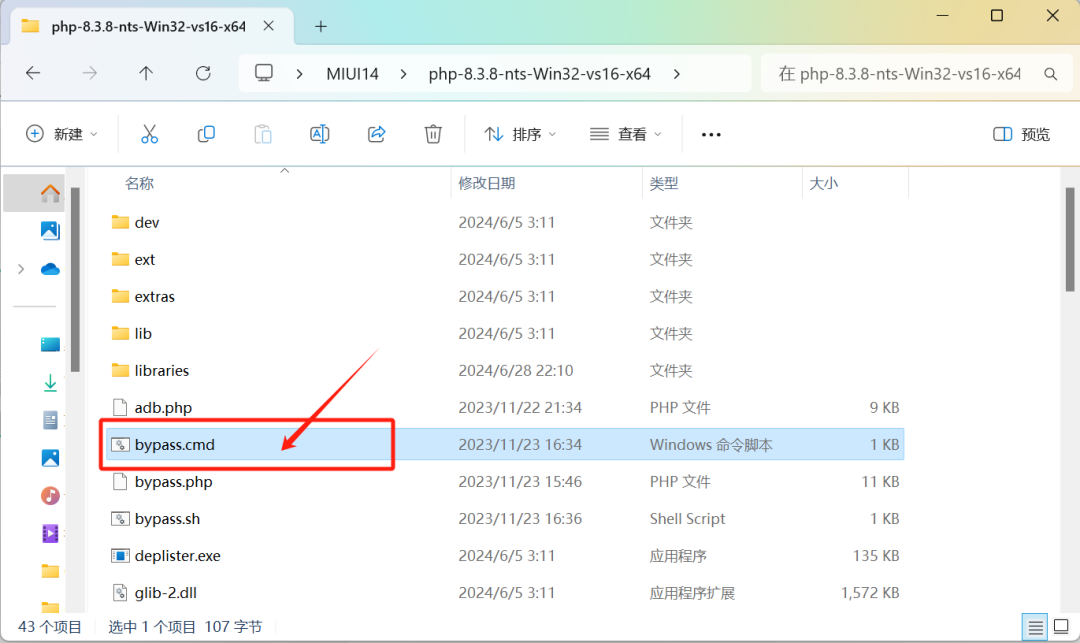Click the MIUI14 breadcrumb

coord(353,74)
